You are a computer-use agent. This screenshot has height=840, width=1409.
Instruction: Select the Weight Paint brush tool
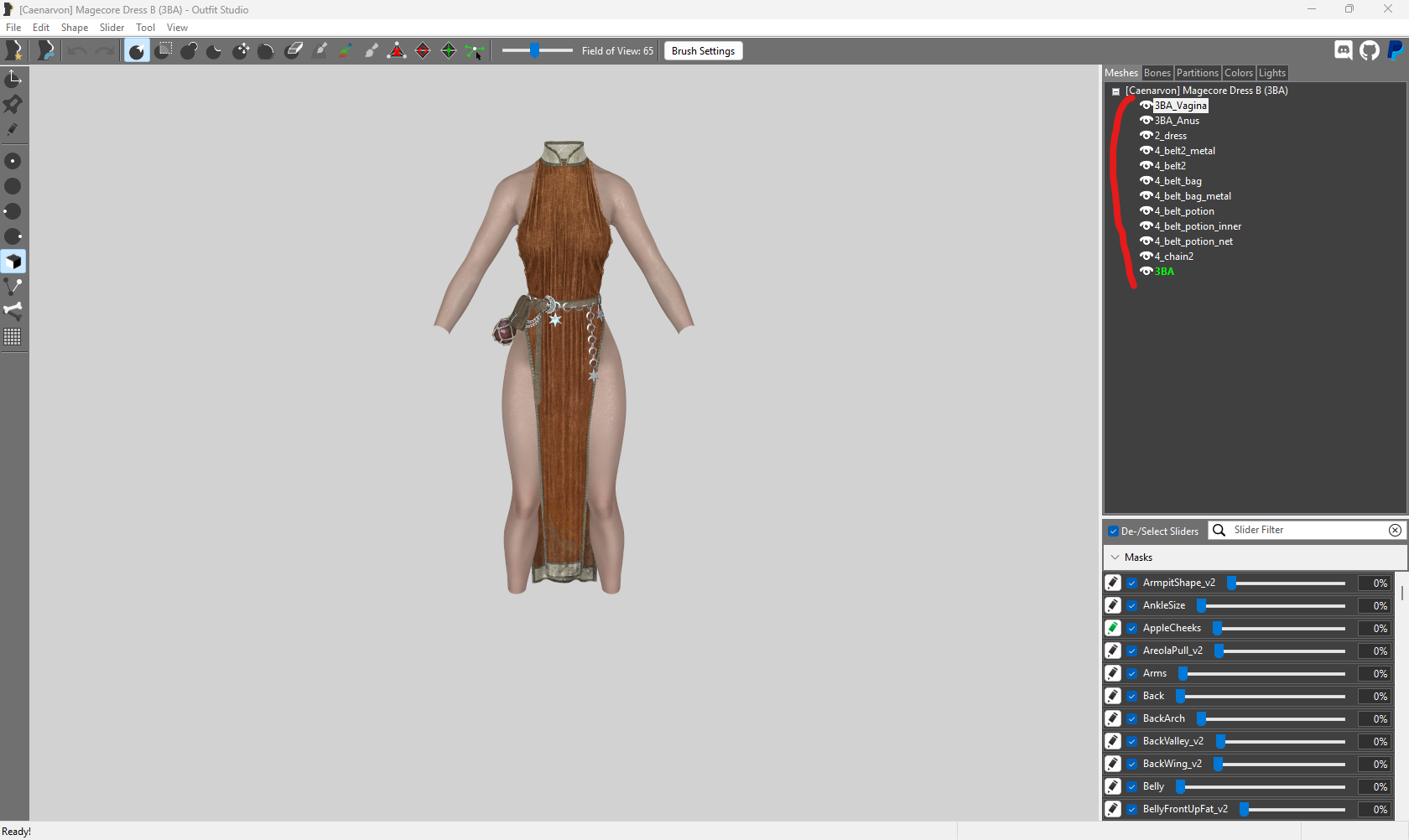click(320, 51)
